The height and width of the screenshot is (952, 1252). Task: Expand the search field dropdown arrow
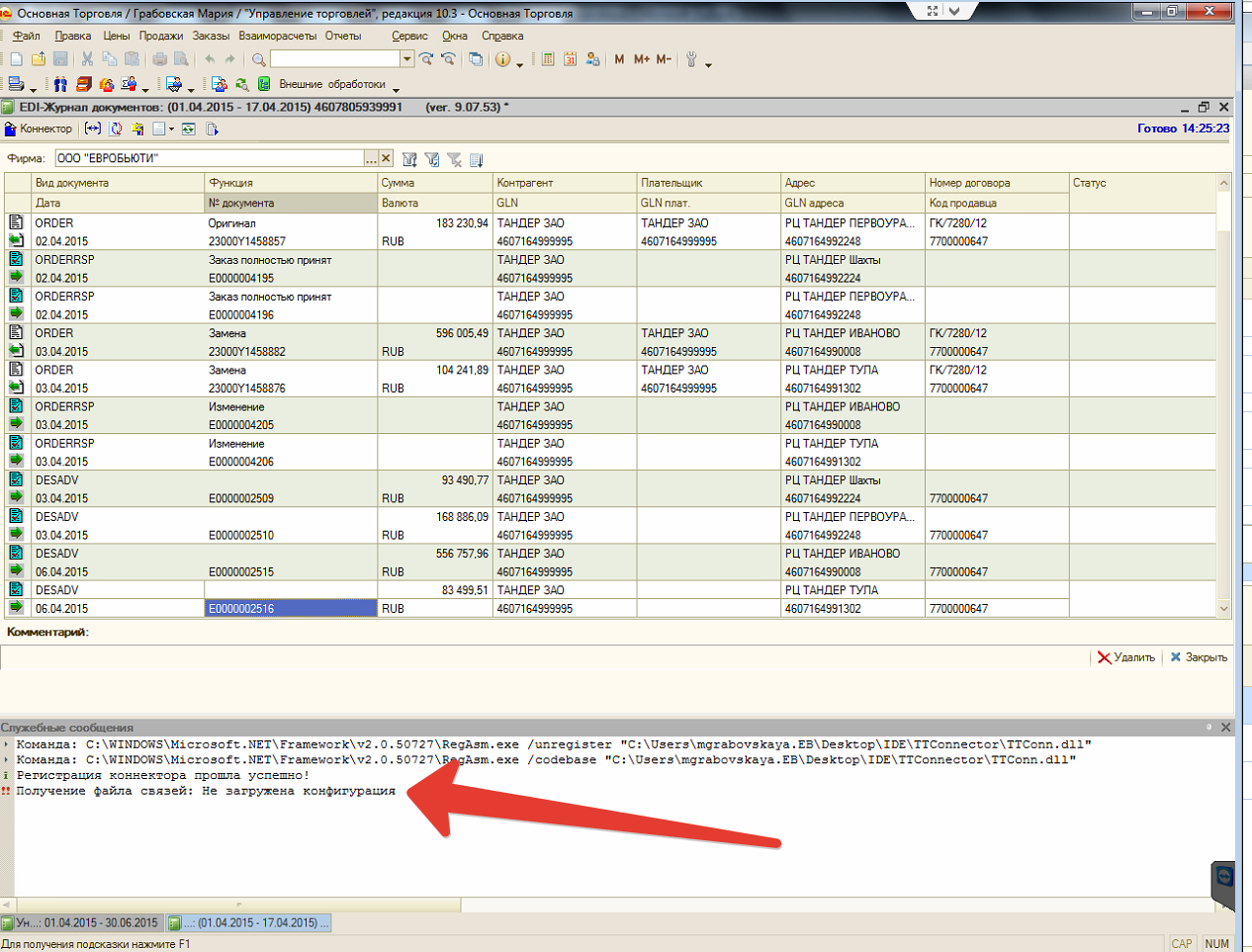[406, 59]
